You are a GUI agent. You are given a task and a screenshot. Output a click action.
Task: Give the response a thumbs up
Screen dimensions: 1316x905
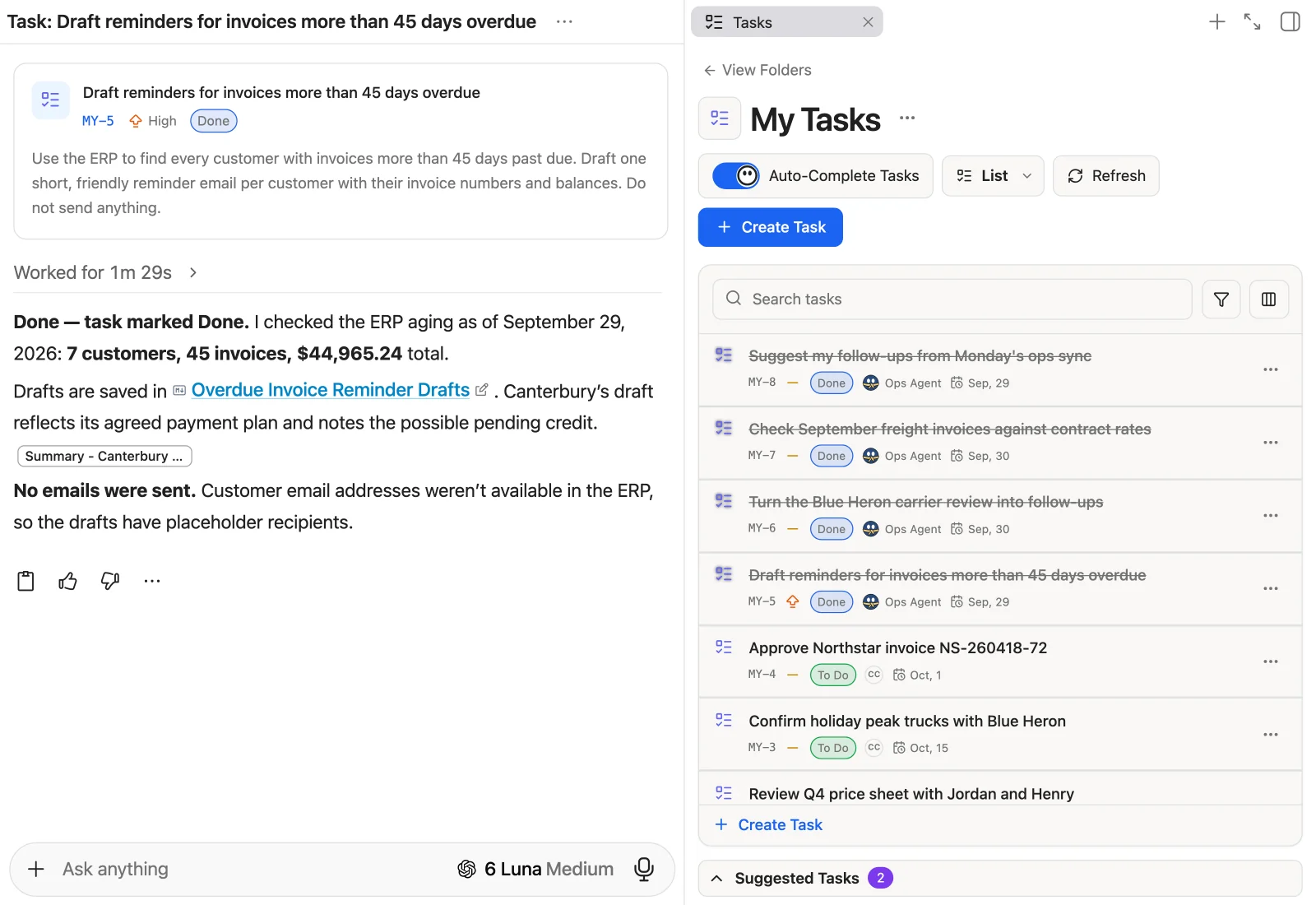(x=67, y=581)
